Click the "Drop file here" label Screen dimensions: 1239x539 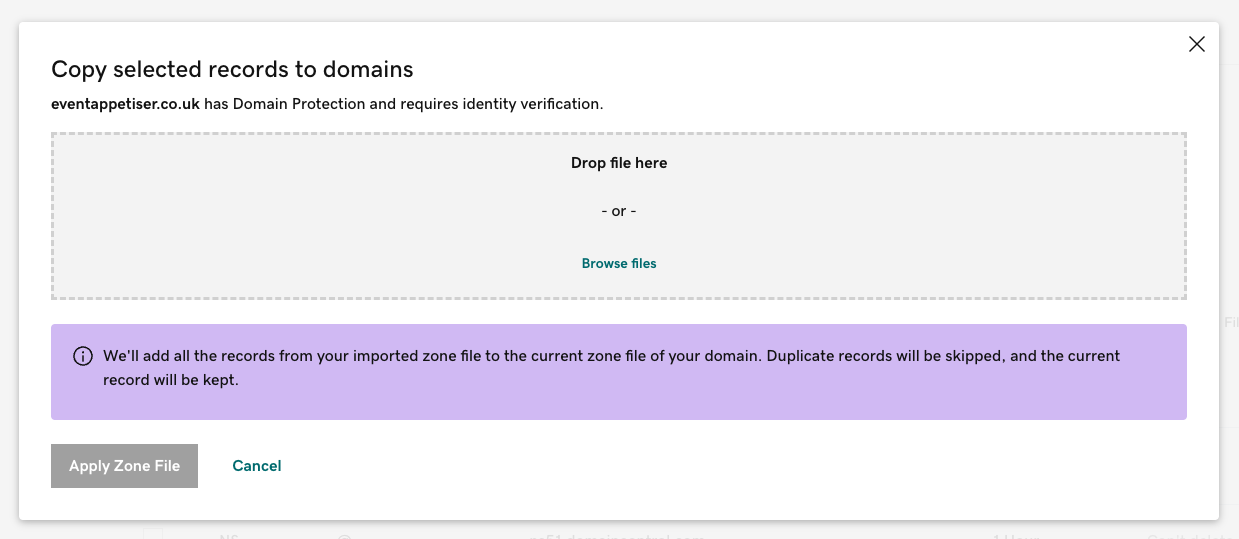point(619,163)
